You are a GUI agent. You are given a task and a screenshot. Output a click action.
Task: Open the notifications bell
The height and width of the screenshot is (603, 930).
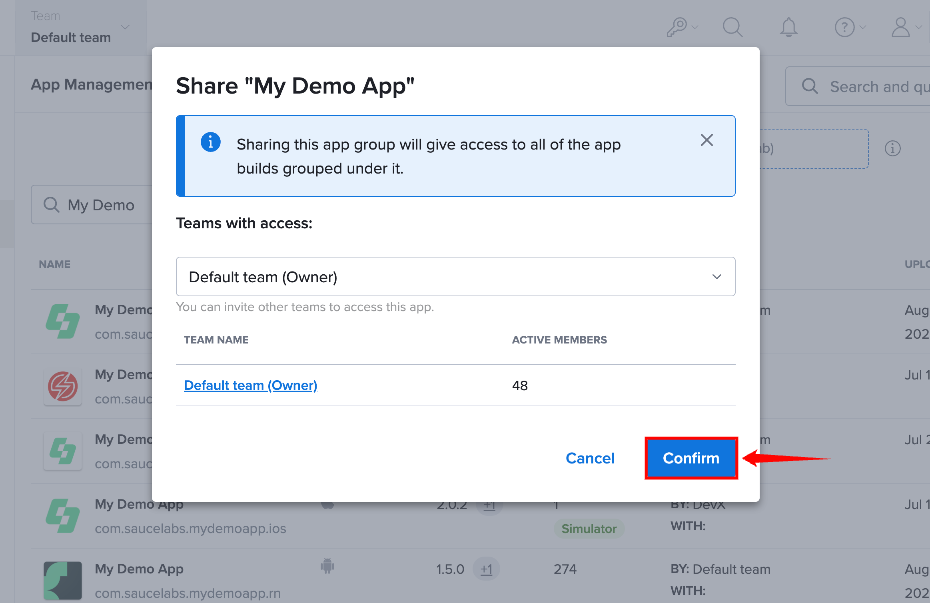(788, 27)
